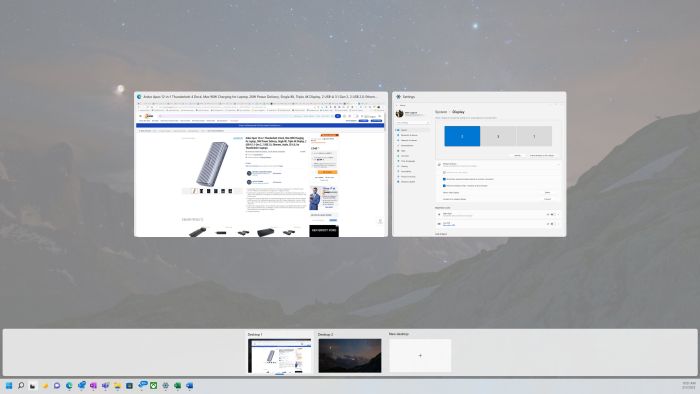Click the Task View taskbar icon
The width and height of the screenshot is (700, 394).
tap(33, 386)
